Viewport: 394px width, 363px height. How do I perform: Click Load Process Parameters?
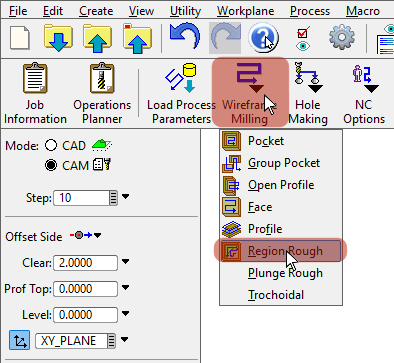tap(181, 93)
